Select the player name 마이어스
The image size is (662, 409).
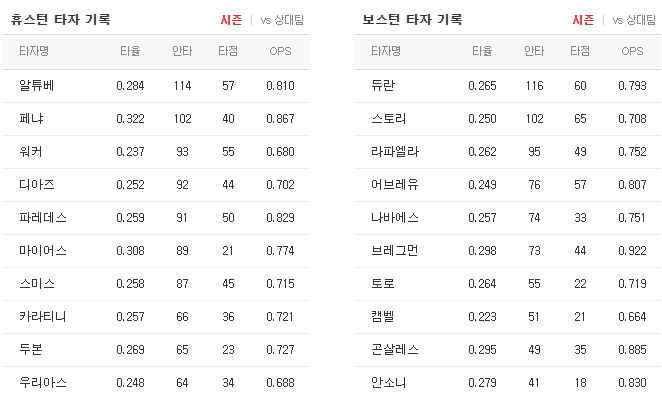click(x=43, y=251)
